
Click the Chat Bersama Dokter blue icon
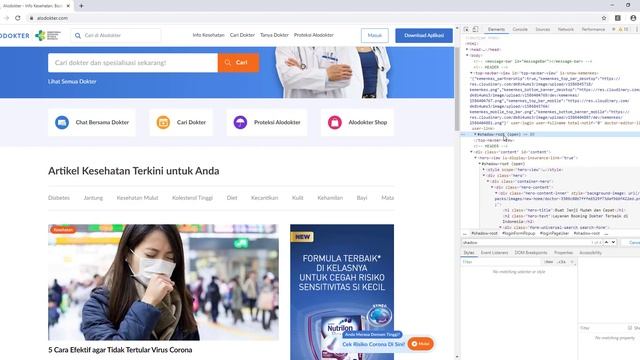[x=62, y=122]
